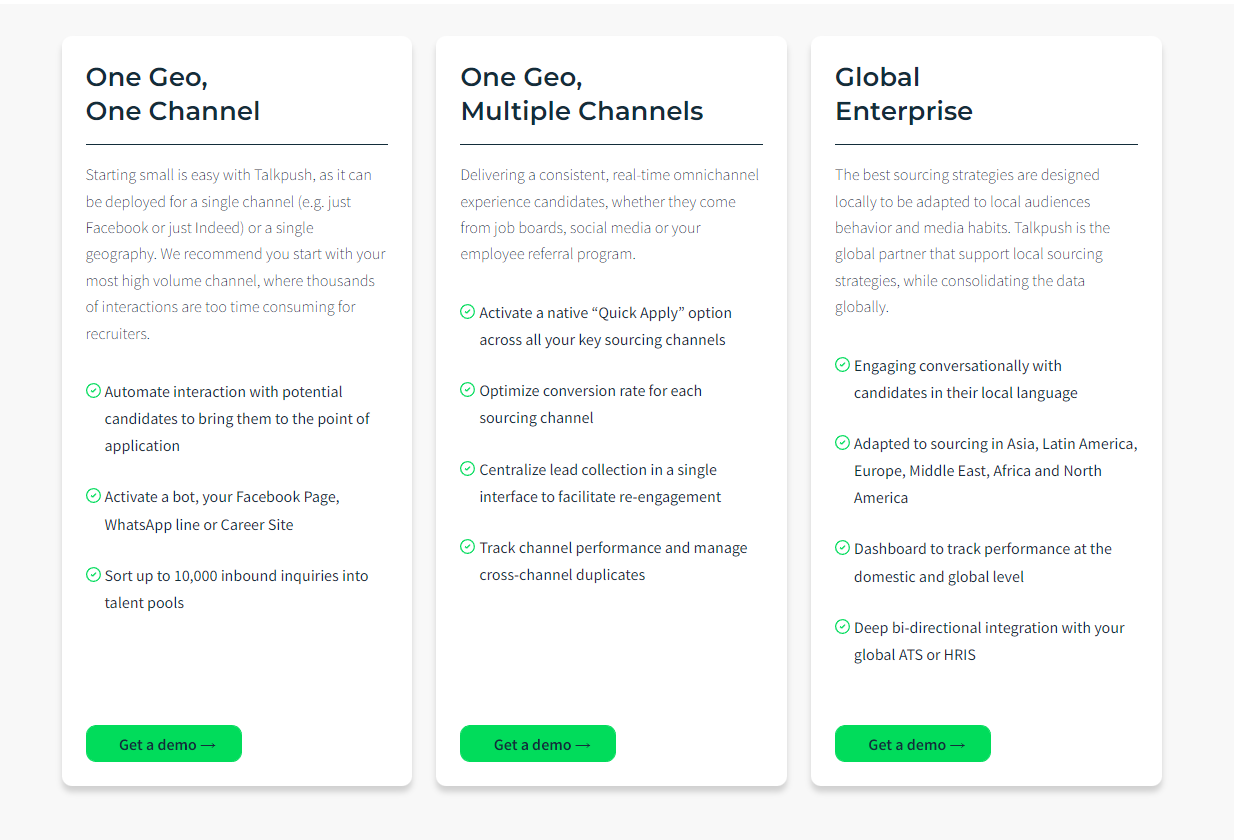Click the checkmark beside 'Adapted to sourcing in Asia, Latin America'
The image size is (1234, 840).
pyautogui.click(x=841, y=443)
